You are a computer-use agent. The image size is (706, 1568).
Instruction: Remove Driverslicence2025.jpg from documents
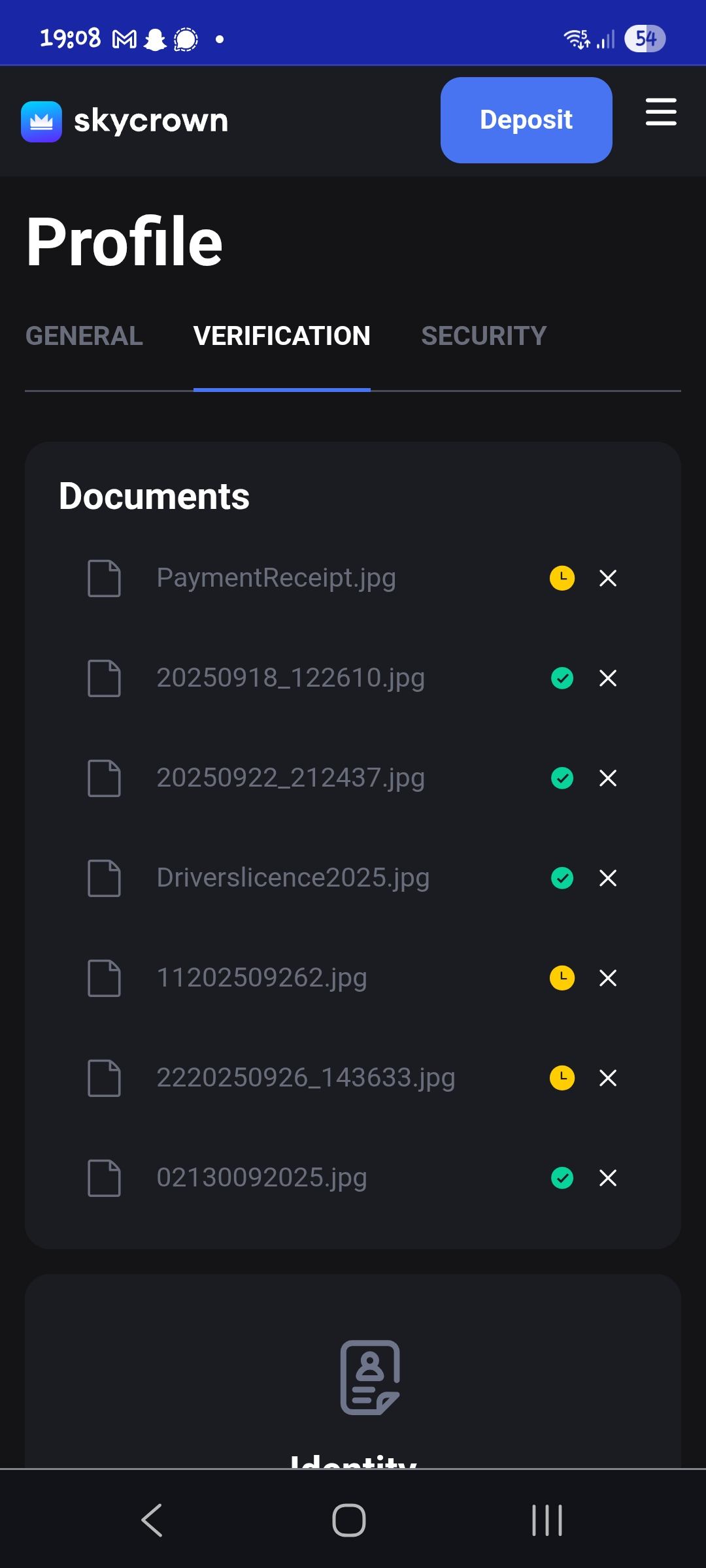tap(608, 878)
